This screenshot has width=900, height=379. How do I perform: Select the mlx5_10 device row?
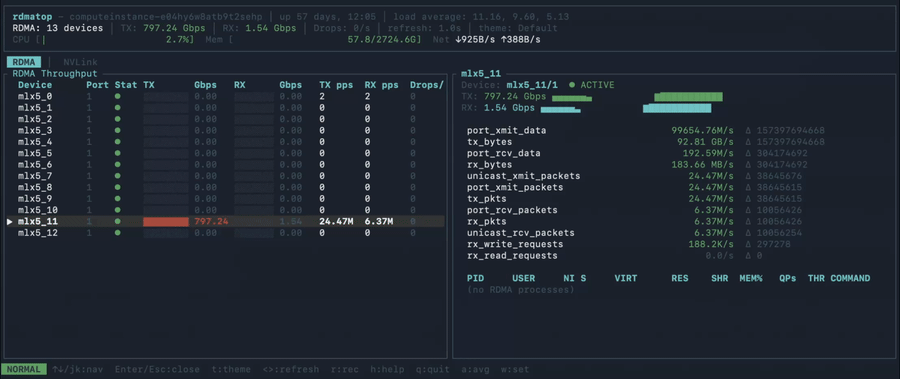point(226,210)
